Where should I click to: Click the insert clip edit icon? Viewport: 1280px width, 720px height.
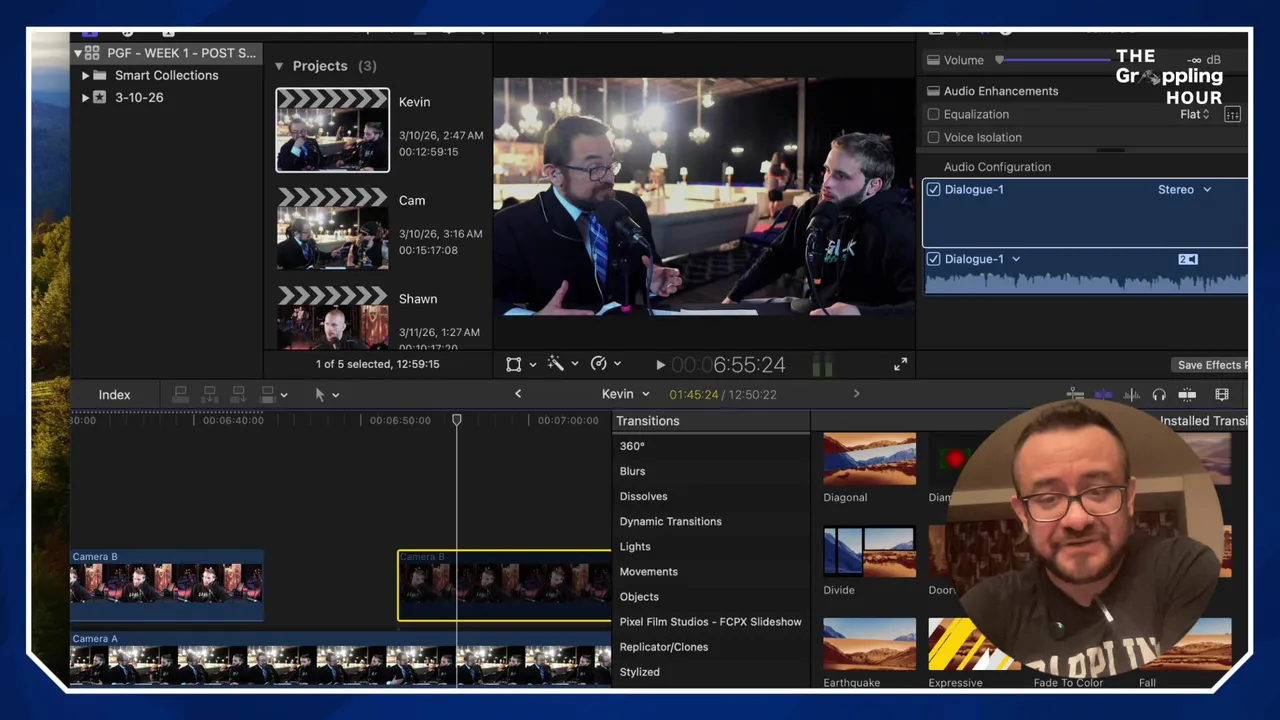210,395
